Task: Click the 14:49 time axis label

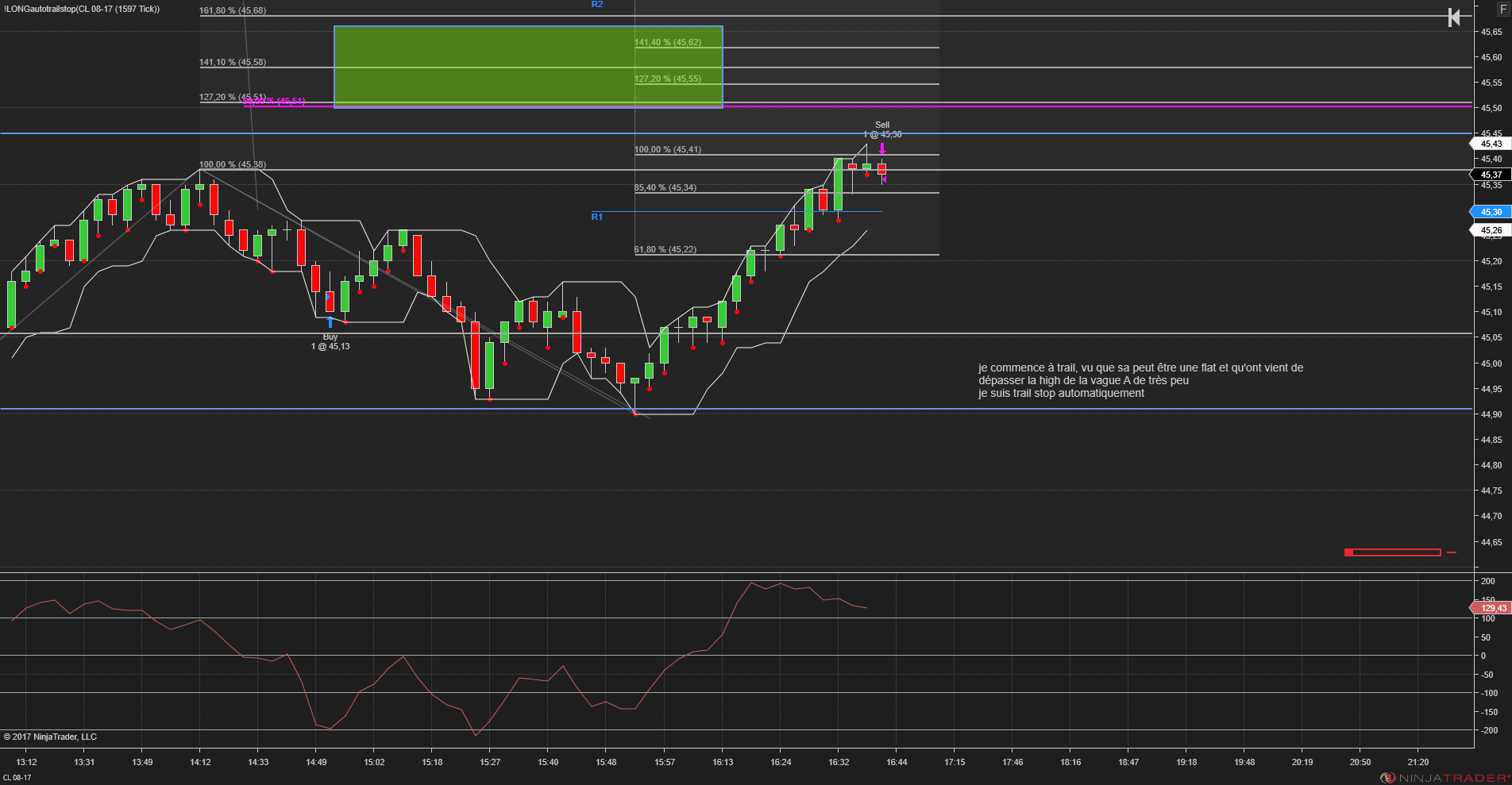Action: pyautogui.click(x=316, y=762)
